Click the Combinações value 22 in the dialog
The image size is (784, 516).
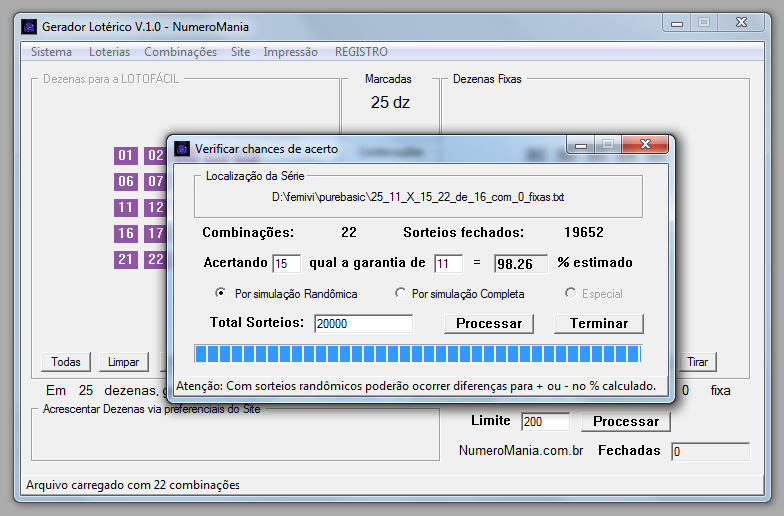pyautogui.click(x=349, y=232)
